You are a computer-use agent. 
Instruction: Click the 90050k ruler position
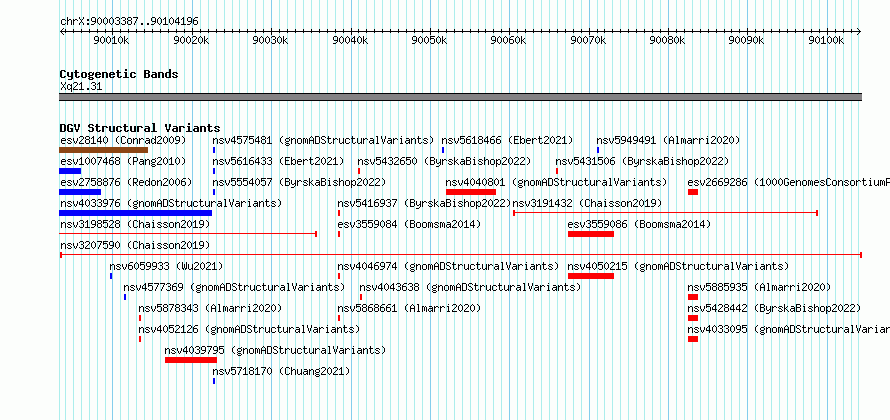coord(430,40)
